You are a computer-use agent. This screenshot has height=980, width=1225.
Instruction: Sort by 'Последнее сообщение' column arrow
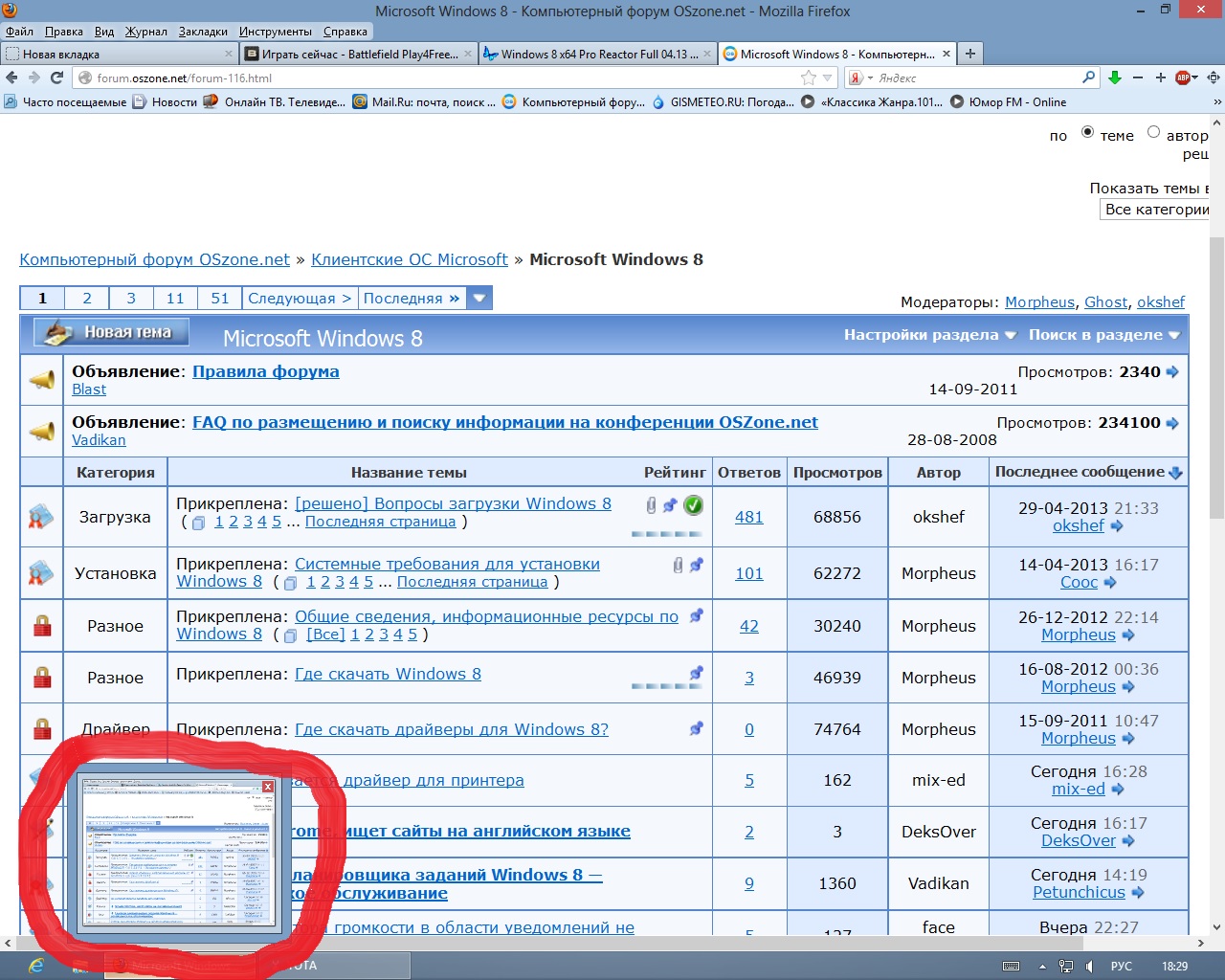(x=1175, y=472)
